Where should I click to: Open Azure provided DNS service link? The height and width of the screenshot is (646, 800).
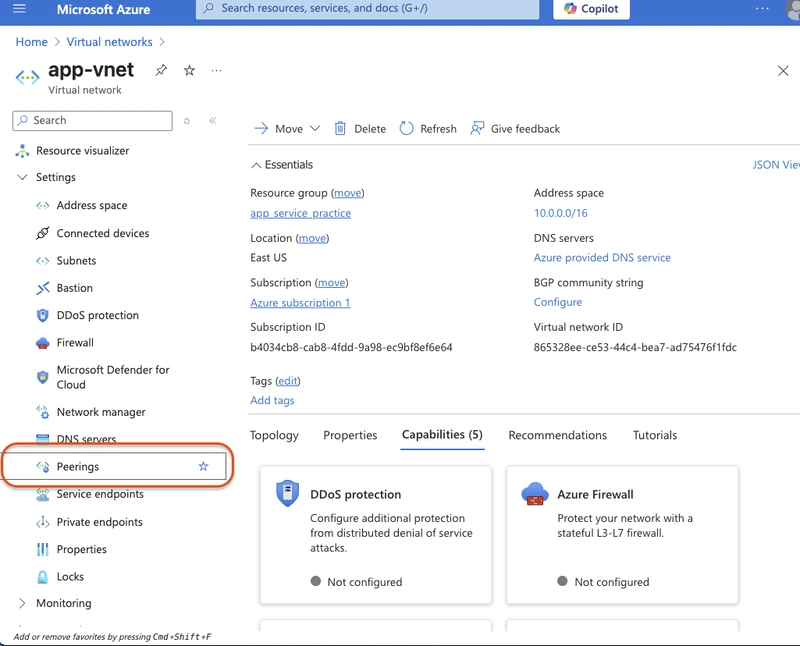[x=602, y=258]
